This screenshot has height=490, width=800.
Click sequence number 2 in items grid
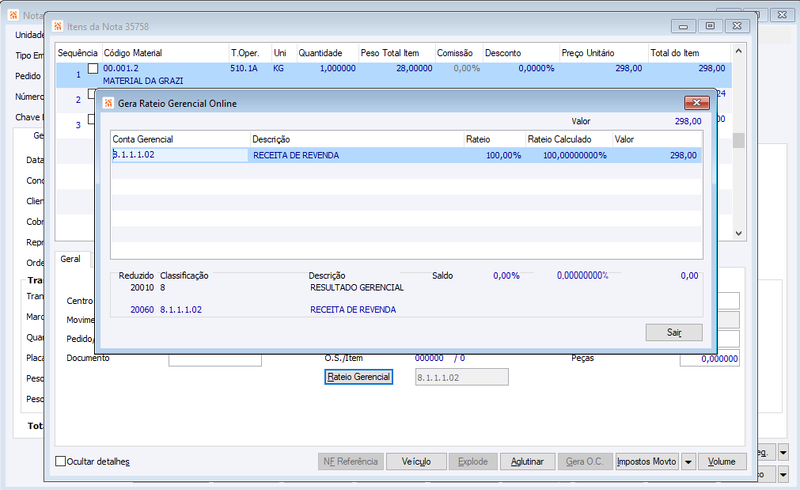pyautogui.click(x=78, y=100)
